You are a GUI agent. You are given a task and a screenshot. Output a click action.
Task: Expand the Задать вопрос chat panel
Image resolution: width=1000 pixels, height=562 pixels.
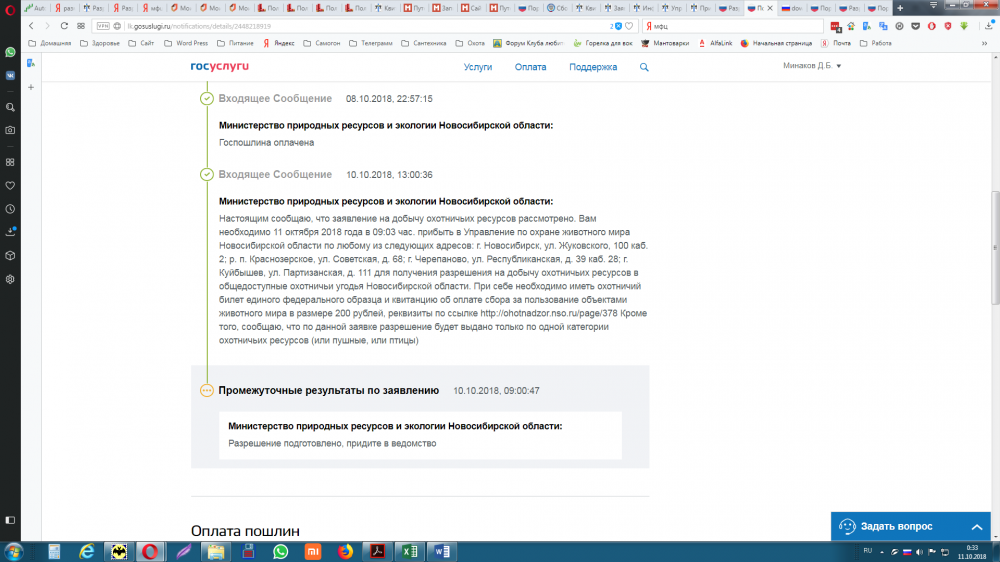click(976, 526)
